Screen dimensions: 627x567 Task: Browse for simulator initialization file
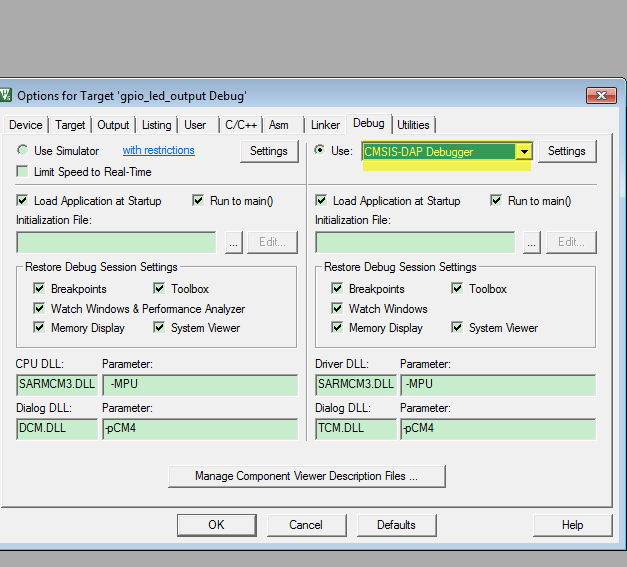coord(234,242)
